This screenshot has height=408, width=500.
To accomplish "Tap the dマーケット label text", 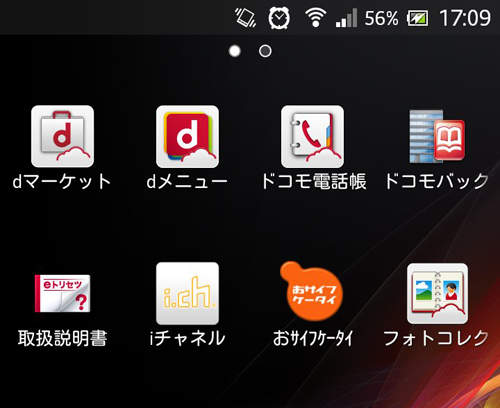I will (x=62, y=182).
